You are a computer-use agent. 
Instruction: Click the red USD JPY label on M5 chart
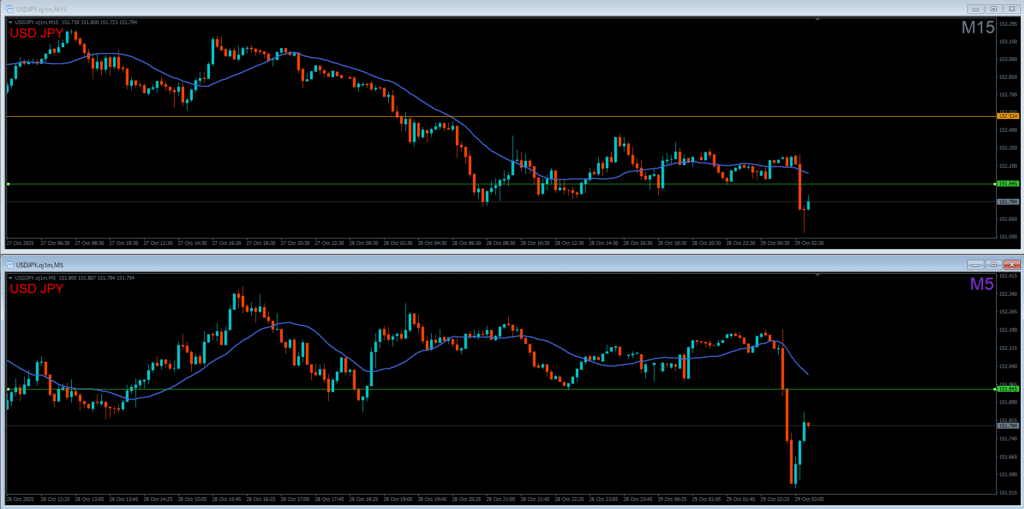37,289
